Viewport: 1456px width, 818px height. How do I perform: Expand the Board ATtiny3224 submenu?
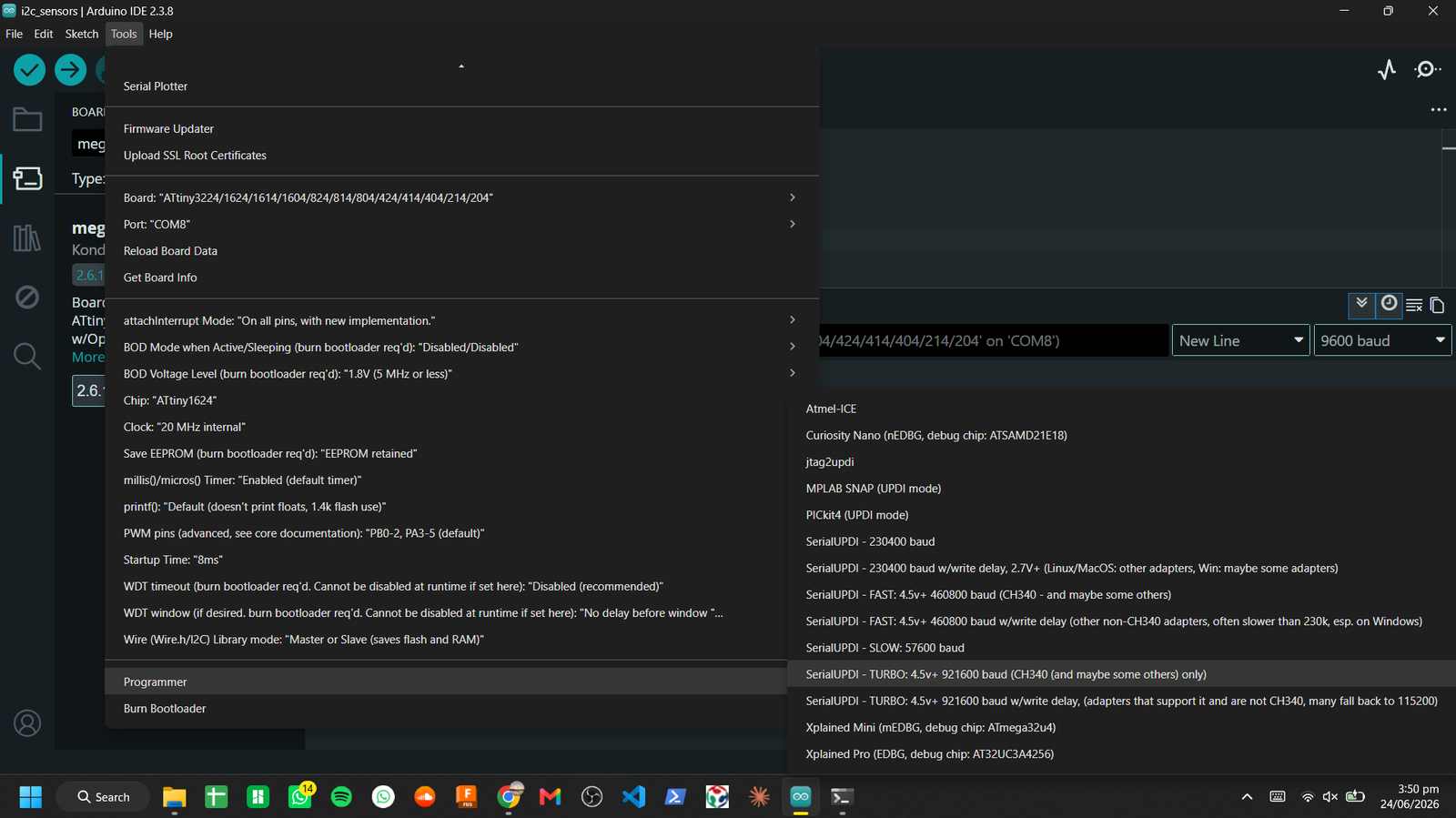point(462,197)
